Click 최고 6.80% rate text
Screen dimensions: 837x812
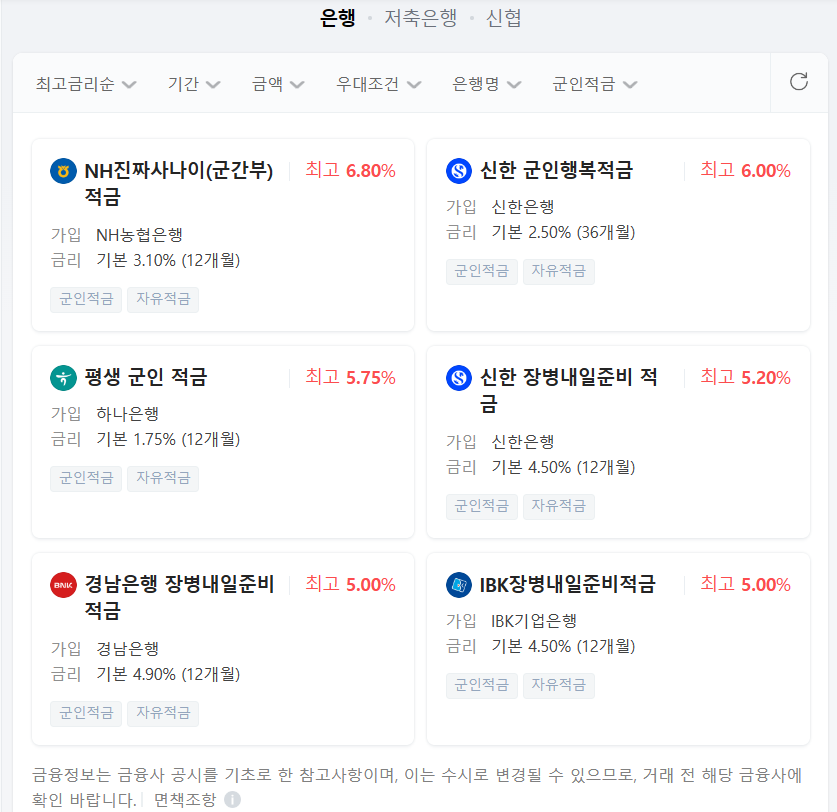[350, 170]
